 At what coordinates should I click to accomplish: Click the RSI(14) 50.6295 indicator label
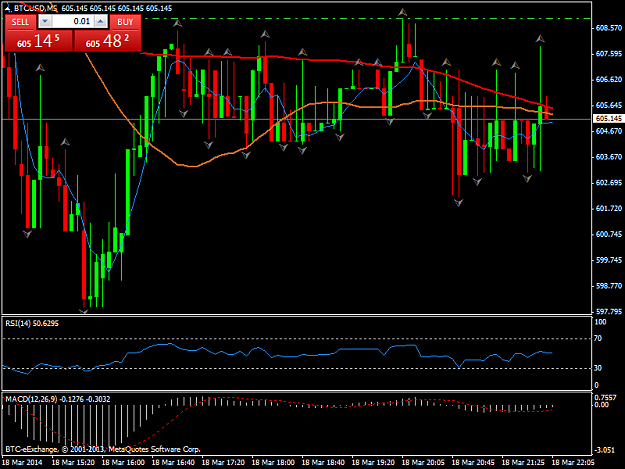tap(32, 323)
